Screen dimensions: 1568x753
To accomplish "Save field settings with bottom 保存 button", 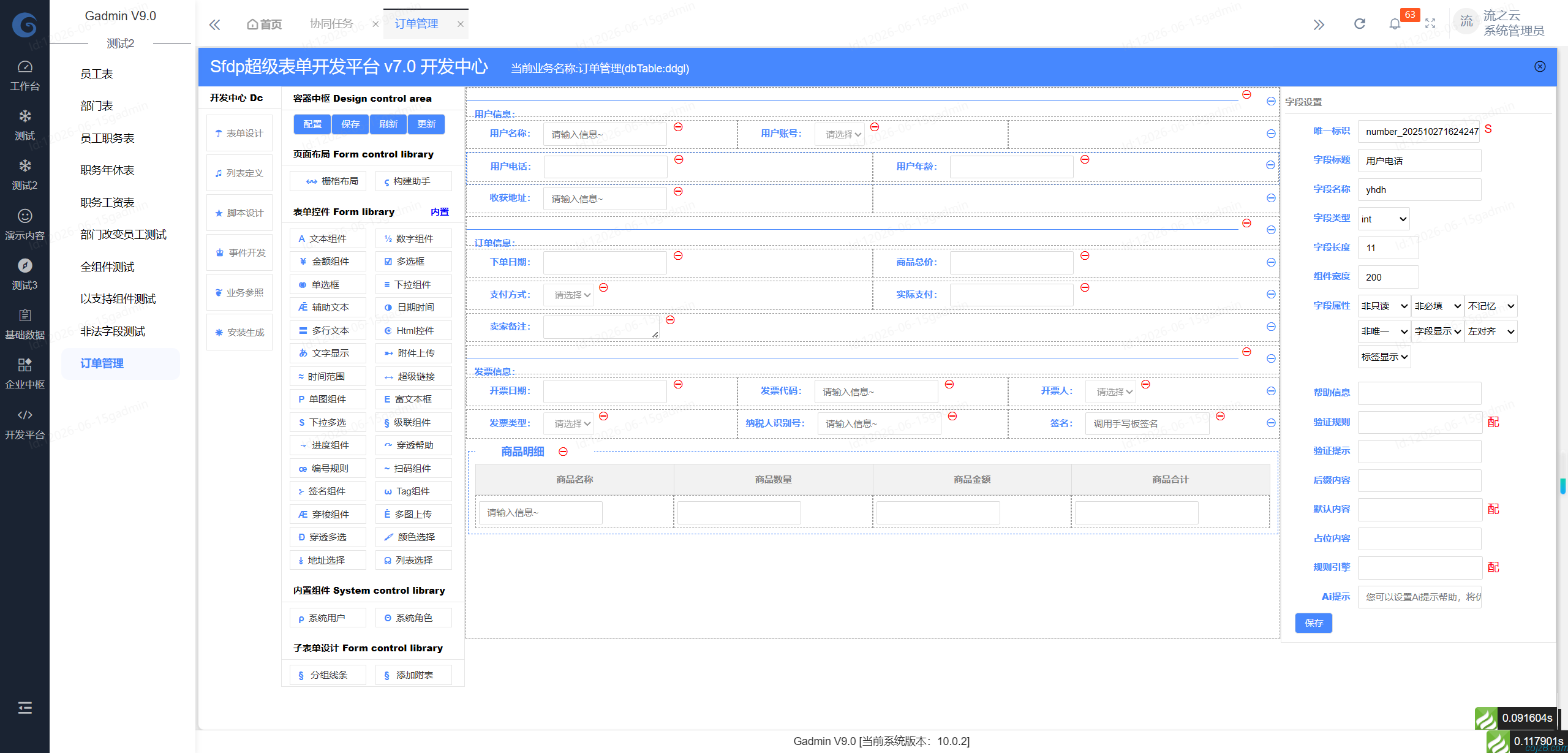I will click(1314, 623).
